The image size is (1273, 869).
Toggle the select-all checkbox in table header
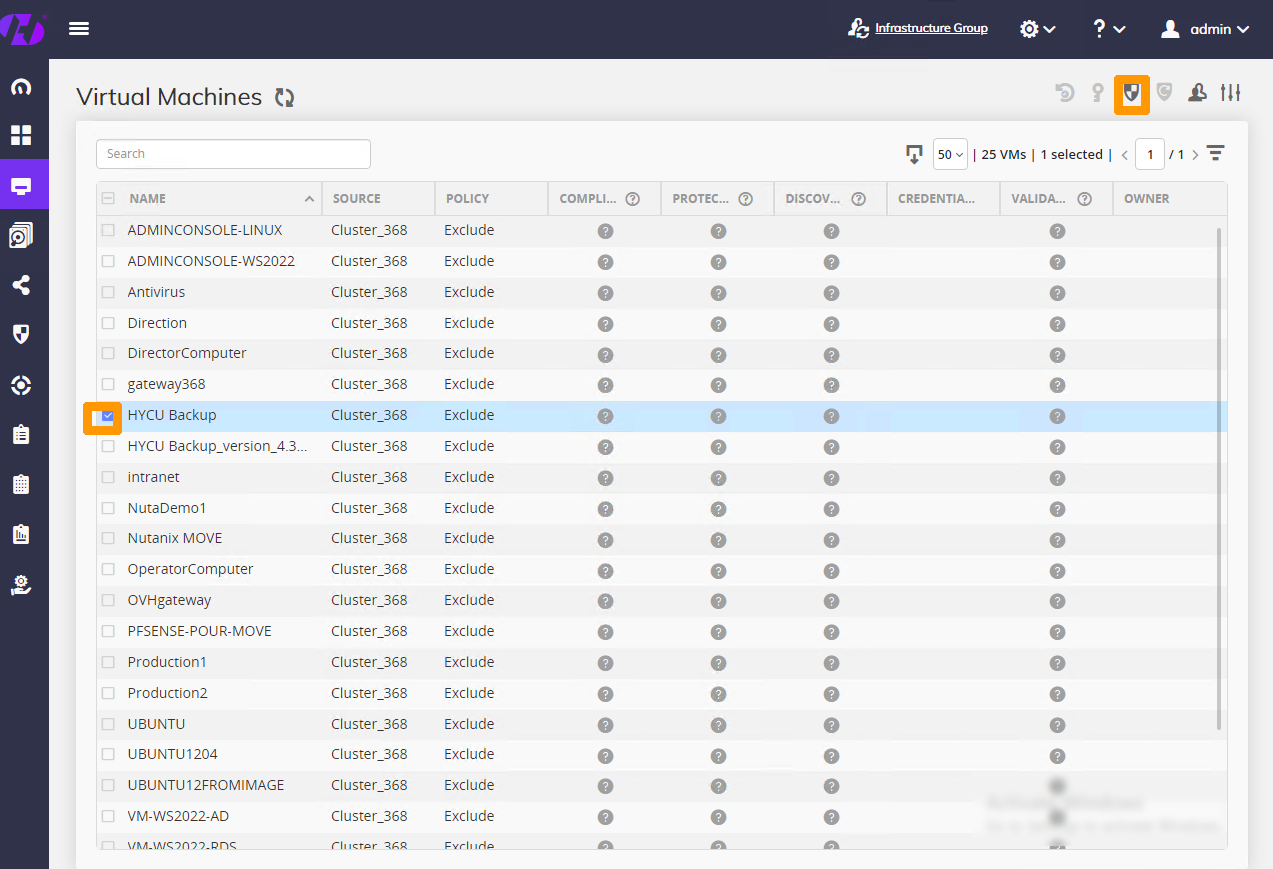point(108,198)
